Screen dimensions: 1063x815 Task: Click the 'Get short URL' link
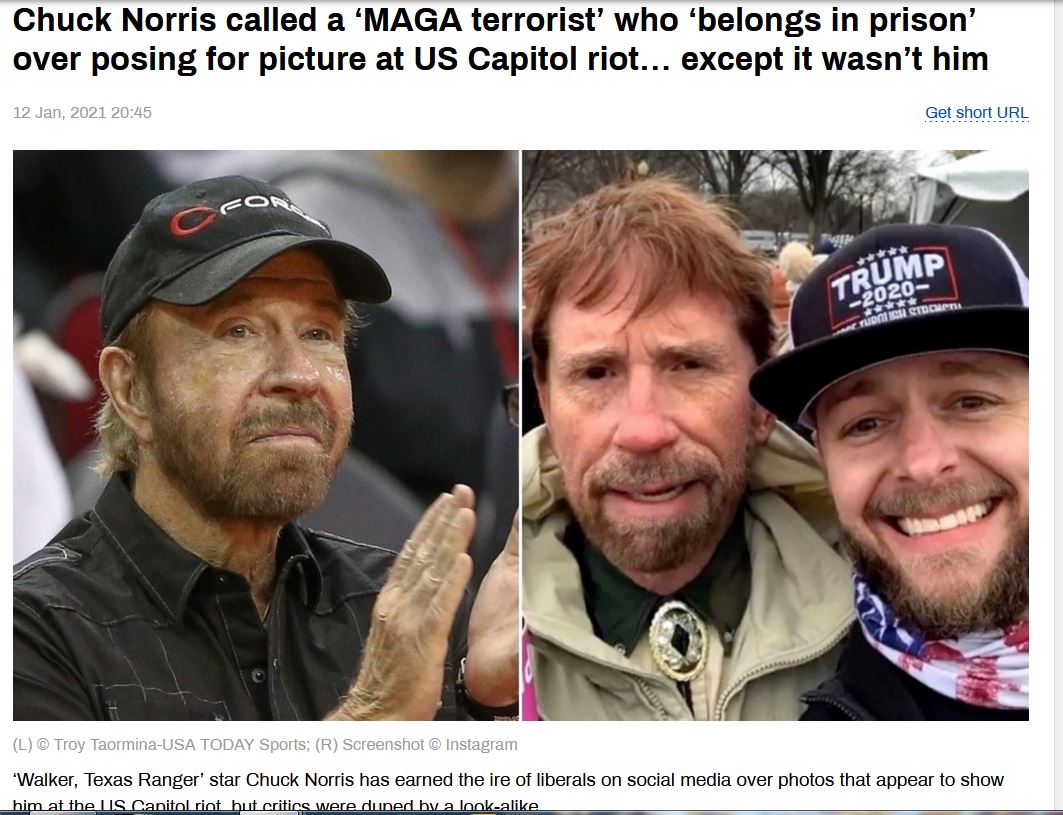[x=976, y=113]
